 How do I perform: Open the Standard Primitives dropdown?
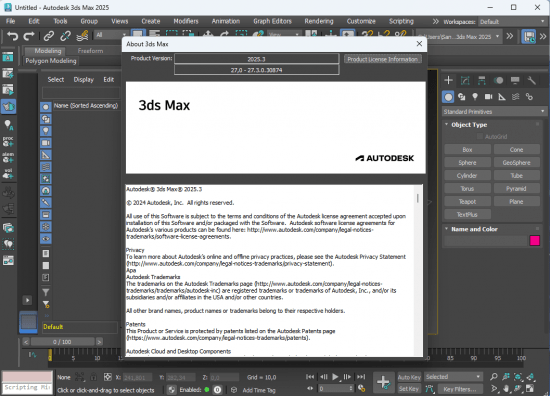point(494,112)
